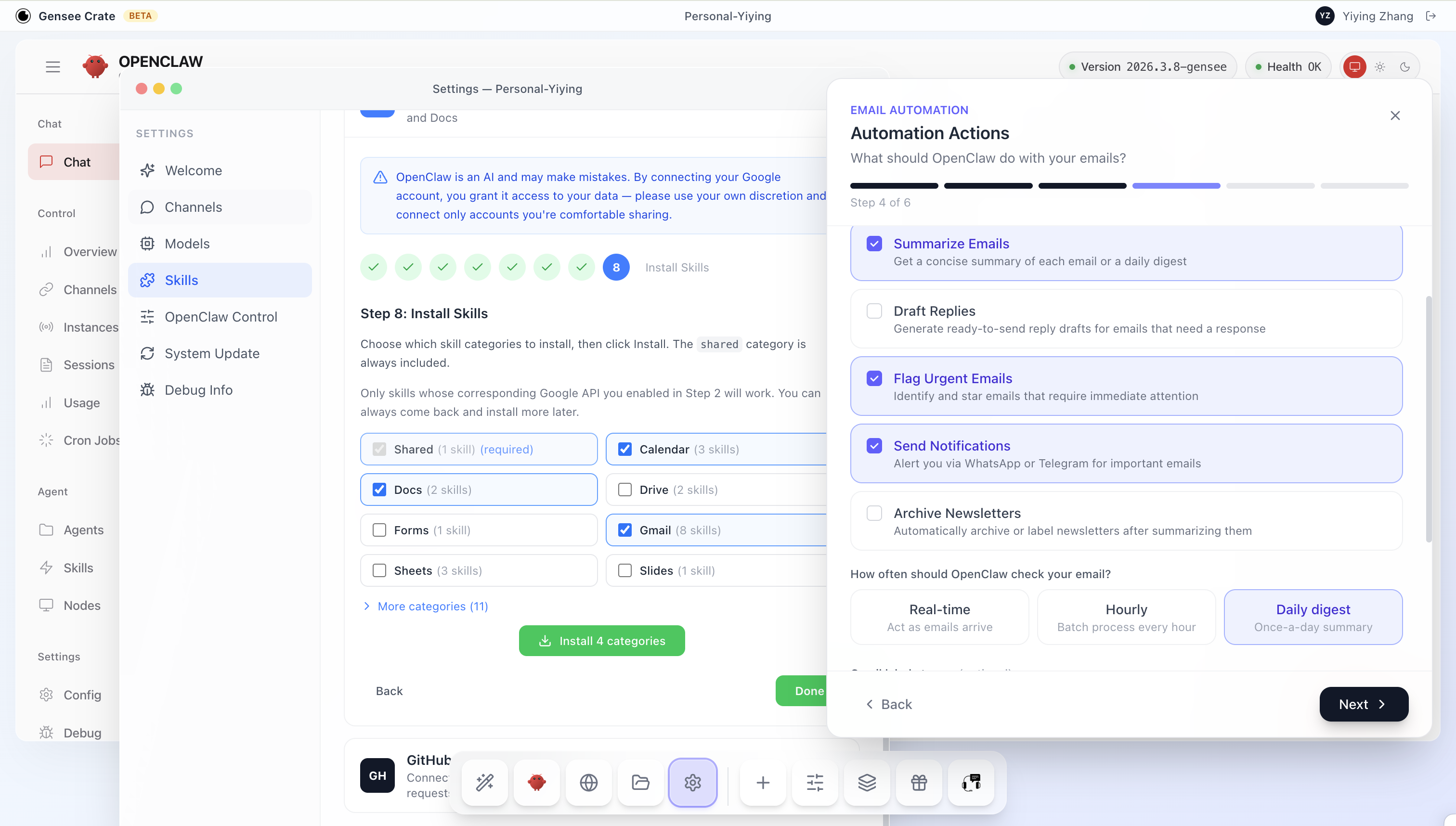Screen dimensions: 1456x826
Task: Click the magic wand dock icon
Action: click(x=484, y=782)
